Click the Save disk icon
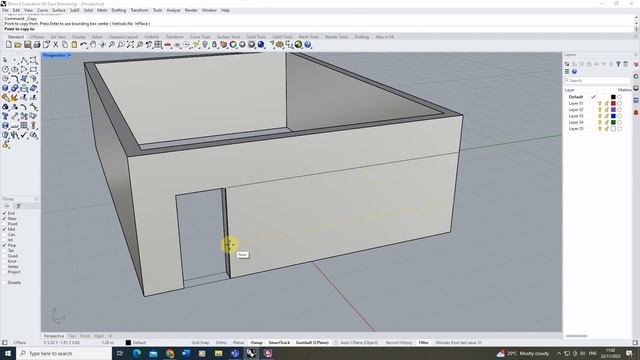The width and height of the screenshot is (640, 360). point(27,44)
